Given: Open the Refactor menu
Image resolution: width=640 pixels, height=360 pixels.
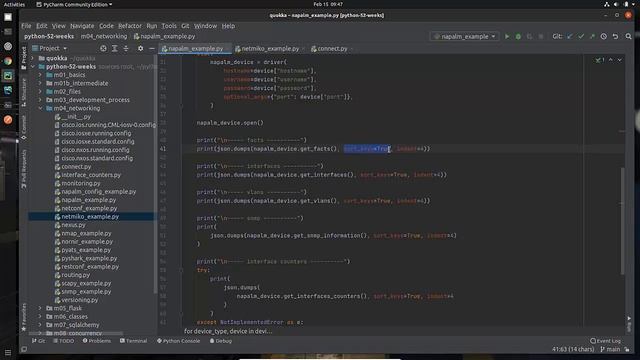Looking at the screenshot, I should tap(130, 26).
